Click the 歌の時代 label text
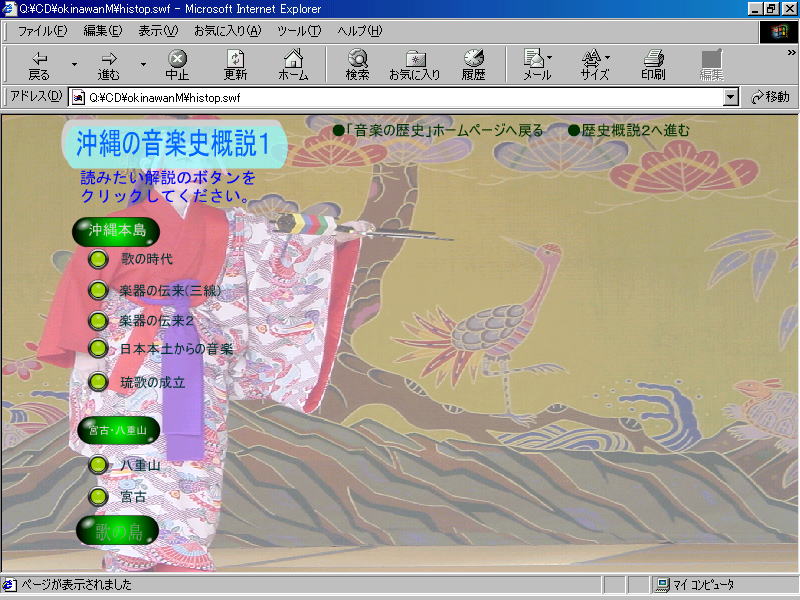This screenshot has width=800, height=600. [x=146, y=259]
